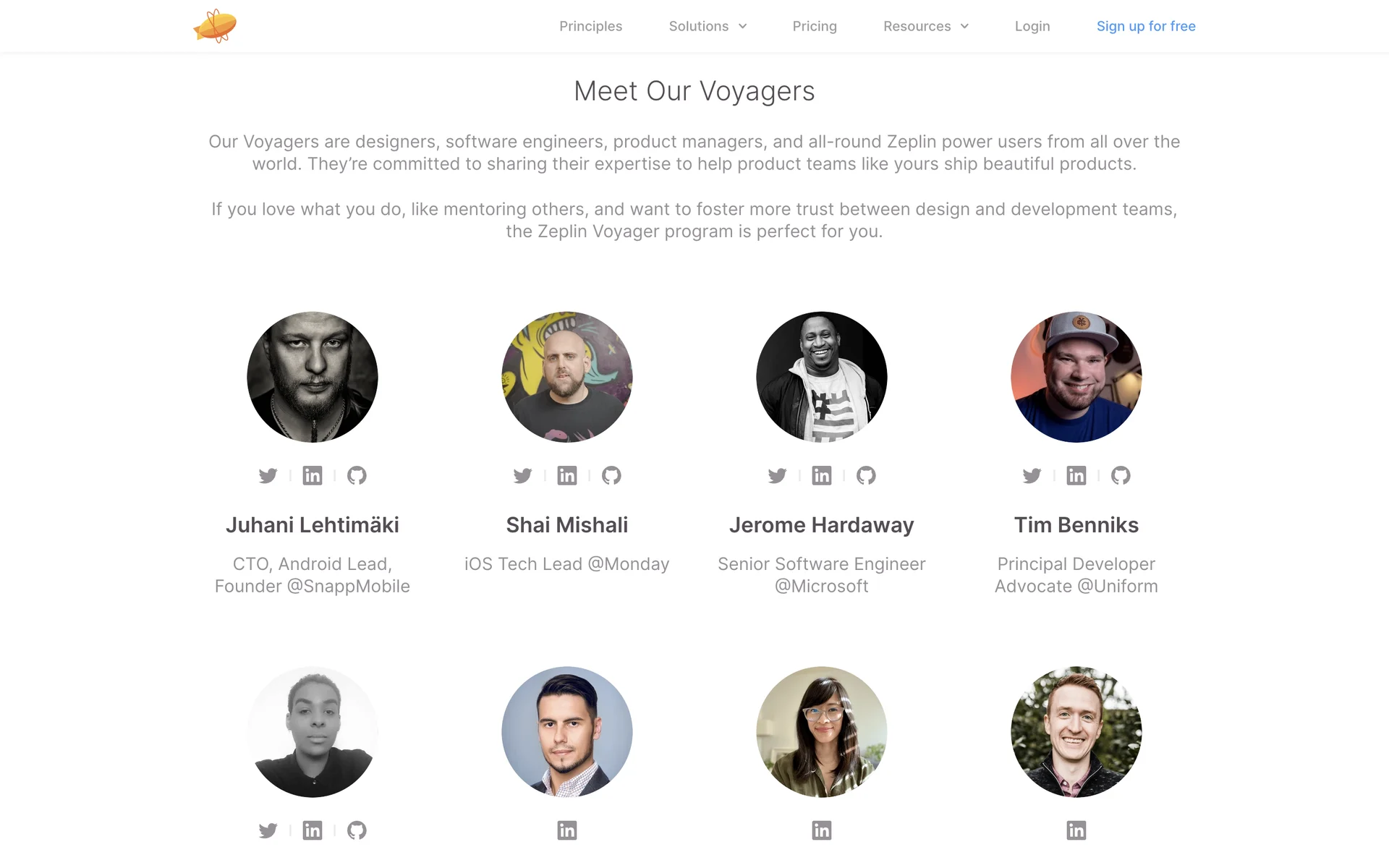Click Sign up for free
Screen dimensions: 1389x868
click(1146, 26)
